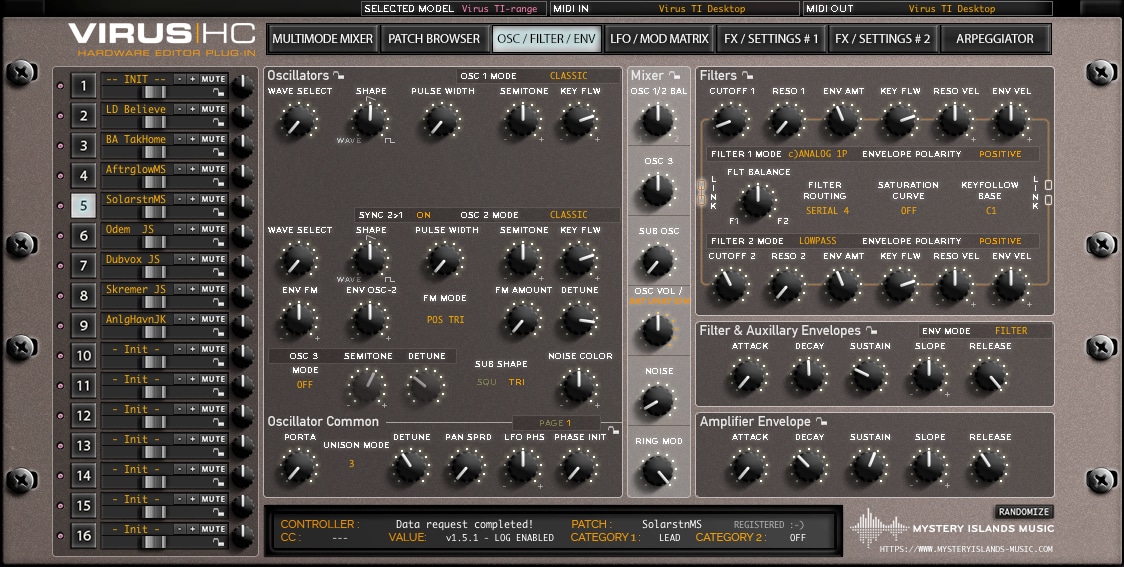Click the OSC 1/2 BAL mixer knob

657,119
